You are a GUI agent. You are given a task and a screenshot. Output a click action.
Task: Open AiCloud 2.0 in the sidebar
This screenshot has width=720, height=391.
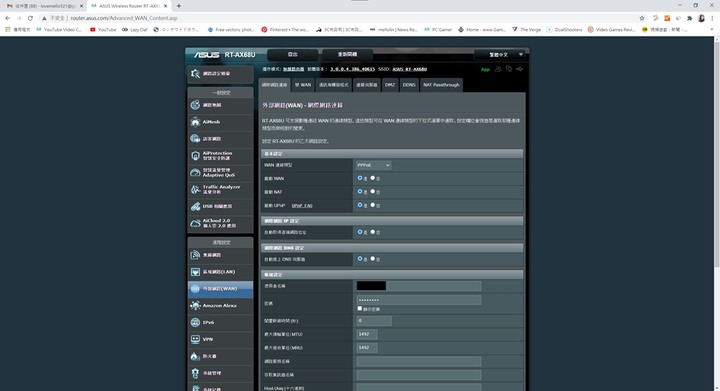click(x=220, y=223)
